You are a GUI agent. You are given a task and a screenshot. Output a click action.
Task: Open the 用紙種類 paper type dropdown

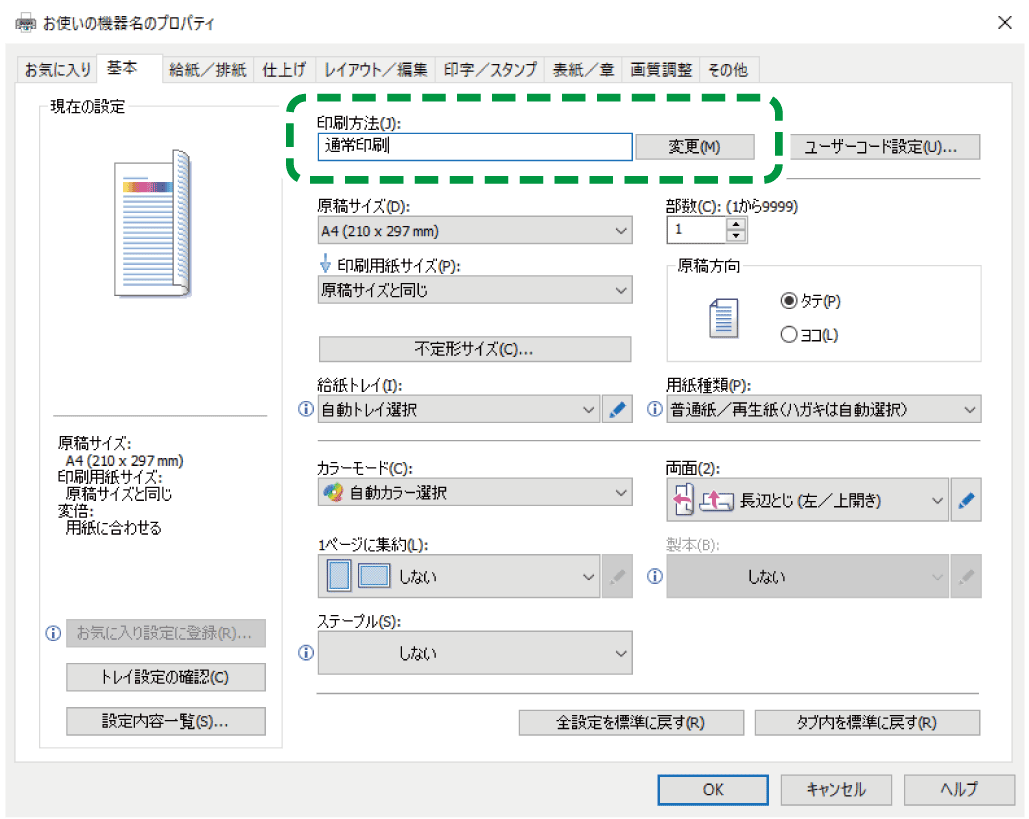823,410
